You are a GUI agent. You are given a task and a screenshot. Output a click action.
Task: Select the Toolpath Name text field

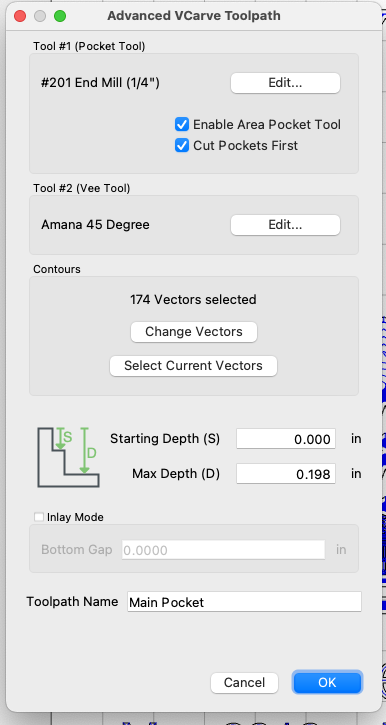pyautogui.click(x=244, y=602)
